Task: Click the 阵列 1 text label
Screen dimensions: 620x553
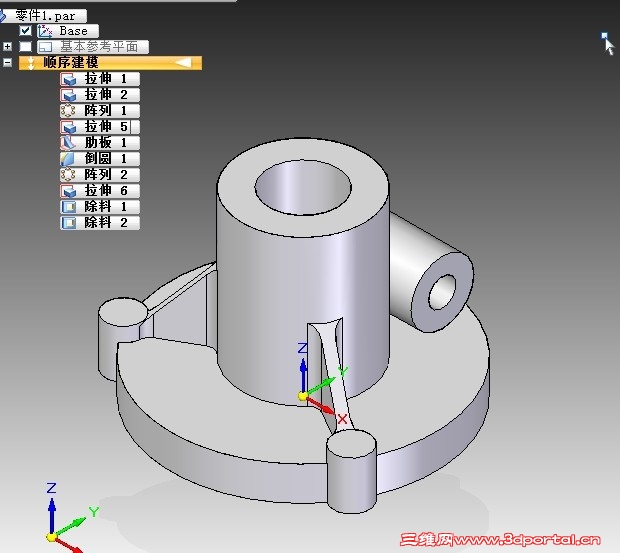Action: point(106,111)
